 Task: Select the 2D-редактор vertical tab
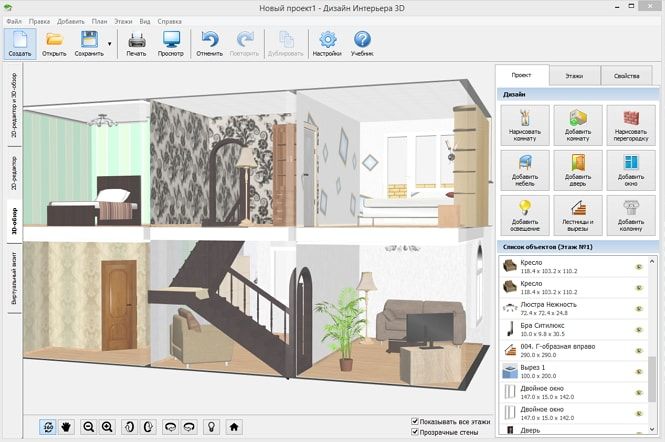(x=14, y=173)
